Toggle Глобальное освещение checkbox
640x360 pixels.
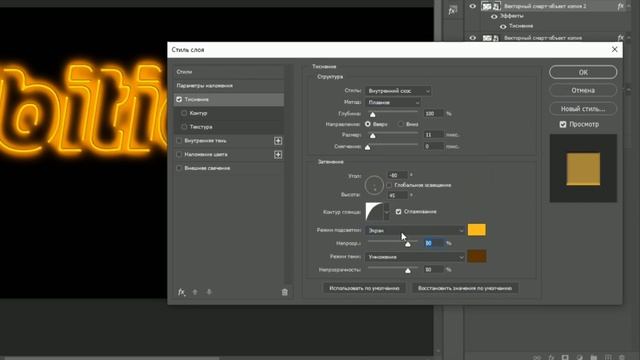(x=389, y=185)
